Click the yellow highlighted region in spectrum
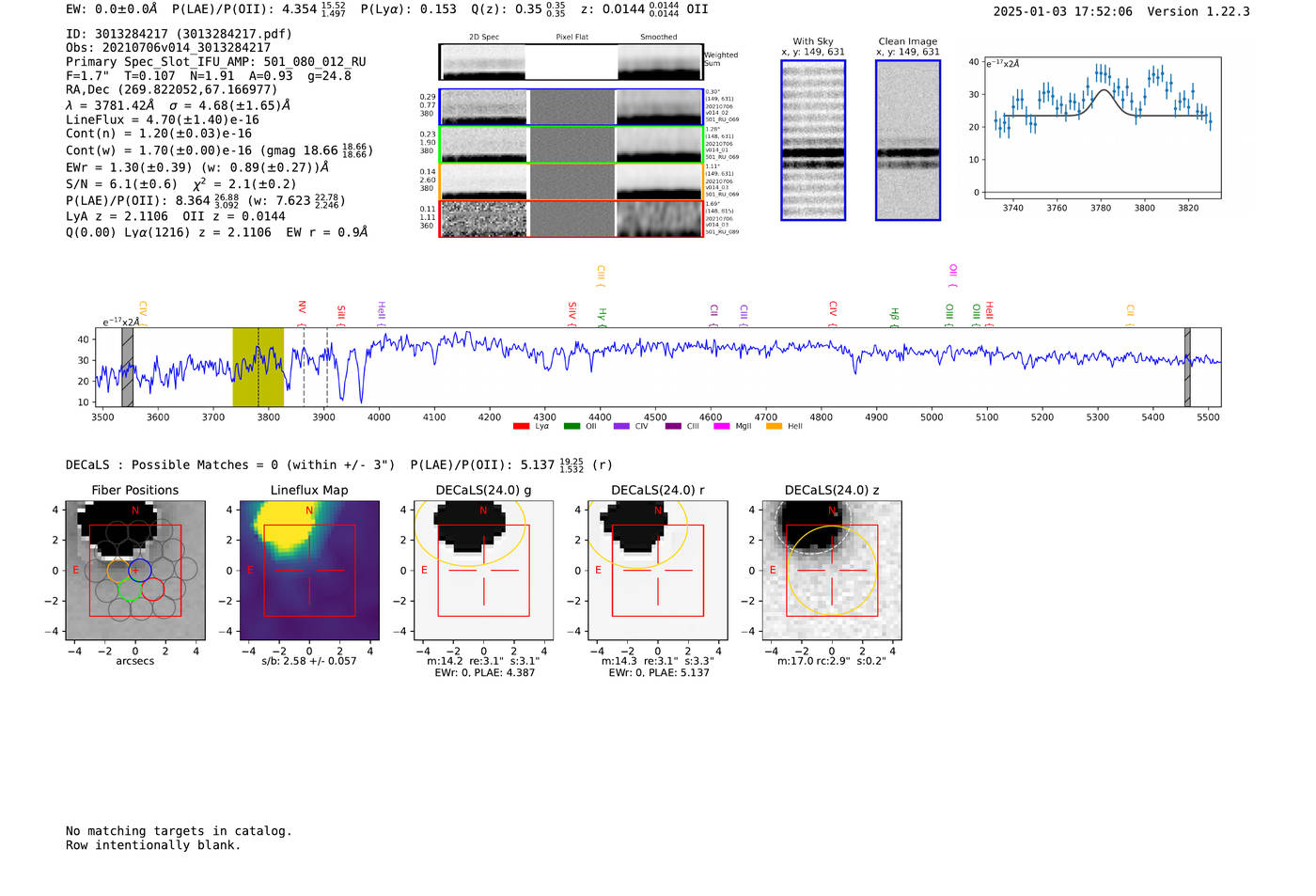This screenshot has height=896, width=1316. click(258, 367)
